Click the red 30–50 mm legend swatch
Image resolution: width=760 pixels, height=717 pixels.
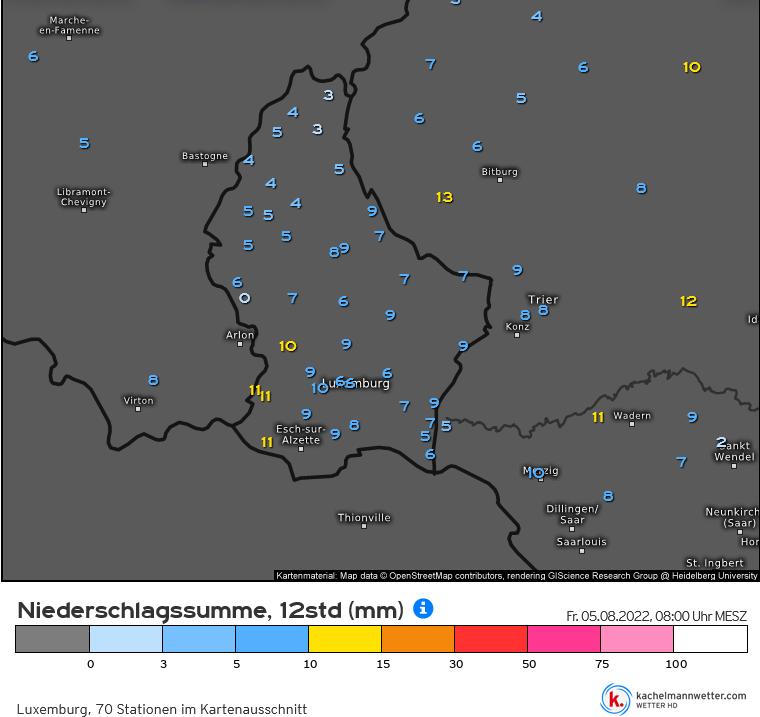point(491,639)
